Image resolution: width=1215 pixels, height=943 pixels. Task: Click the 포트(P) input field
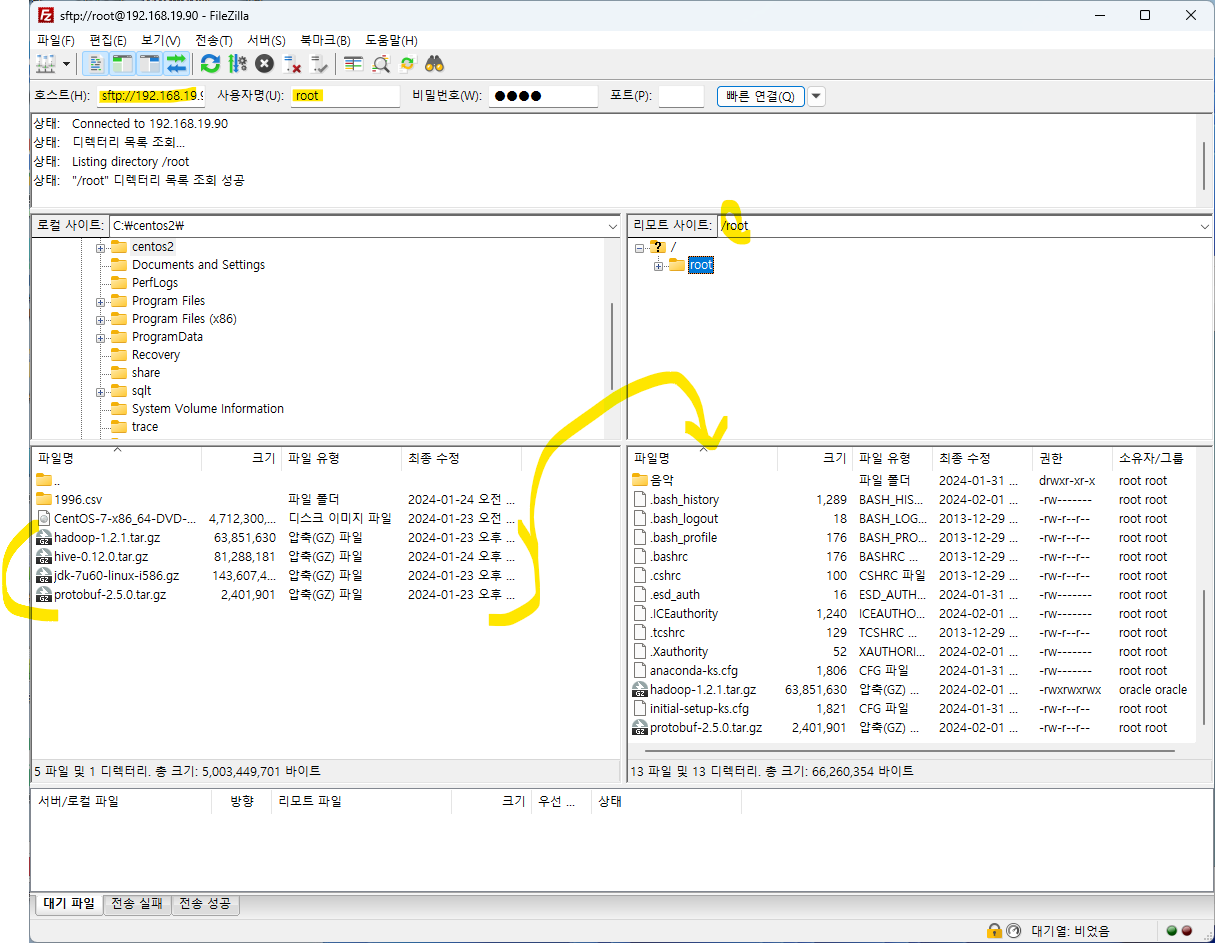(681, 97)
